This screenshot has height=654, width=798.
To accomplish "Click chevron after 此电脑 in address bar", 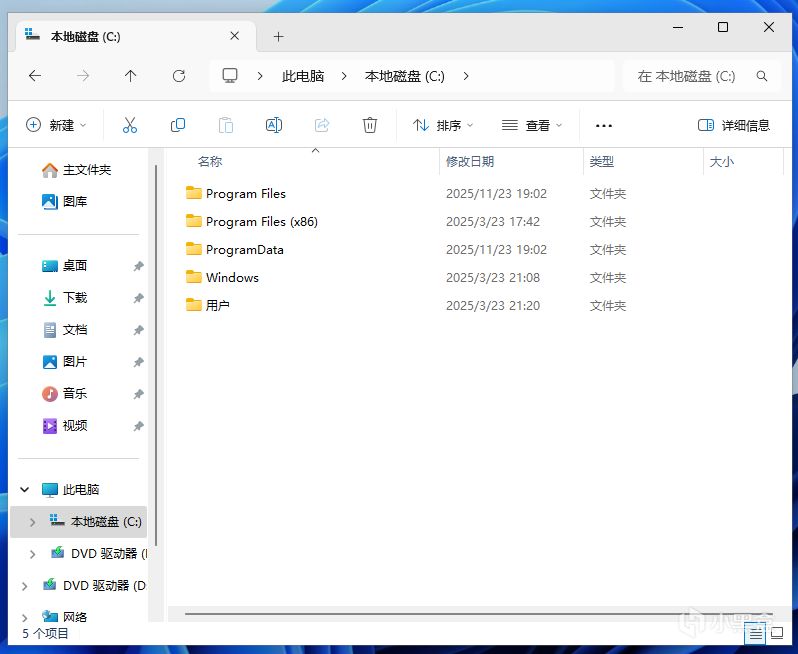I will [x=344, y=76].
